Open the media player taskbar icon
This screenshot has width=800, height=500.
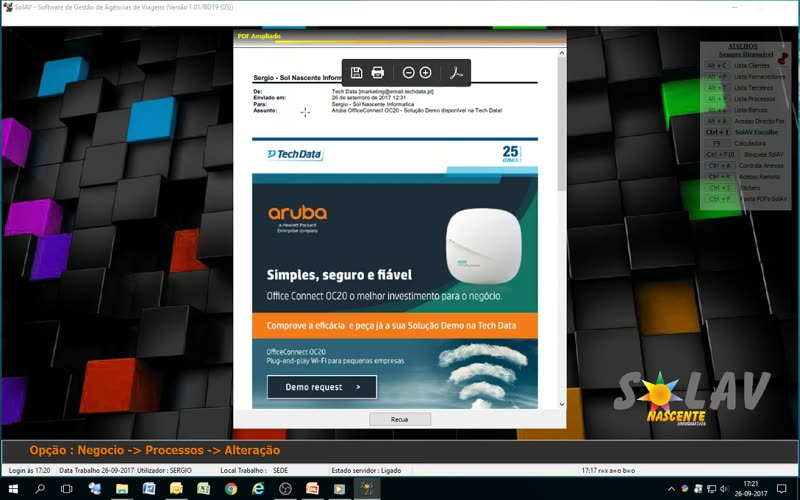(x=339, y=489)
